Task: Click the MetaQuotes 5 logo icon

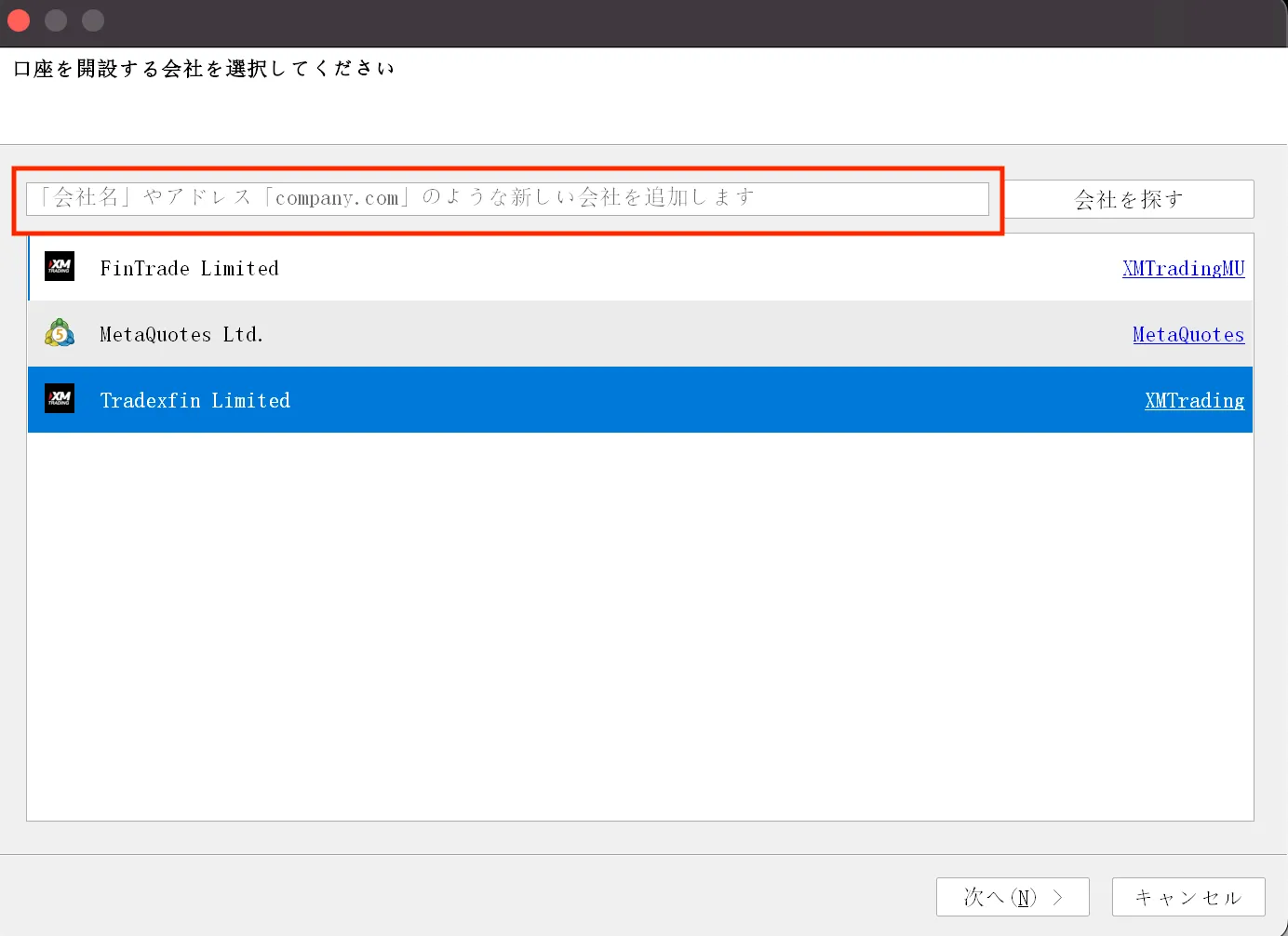Action: tap(60, 333)
